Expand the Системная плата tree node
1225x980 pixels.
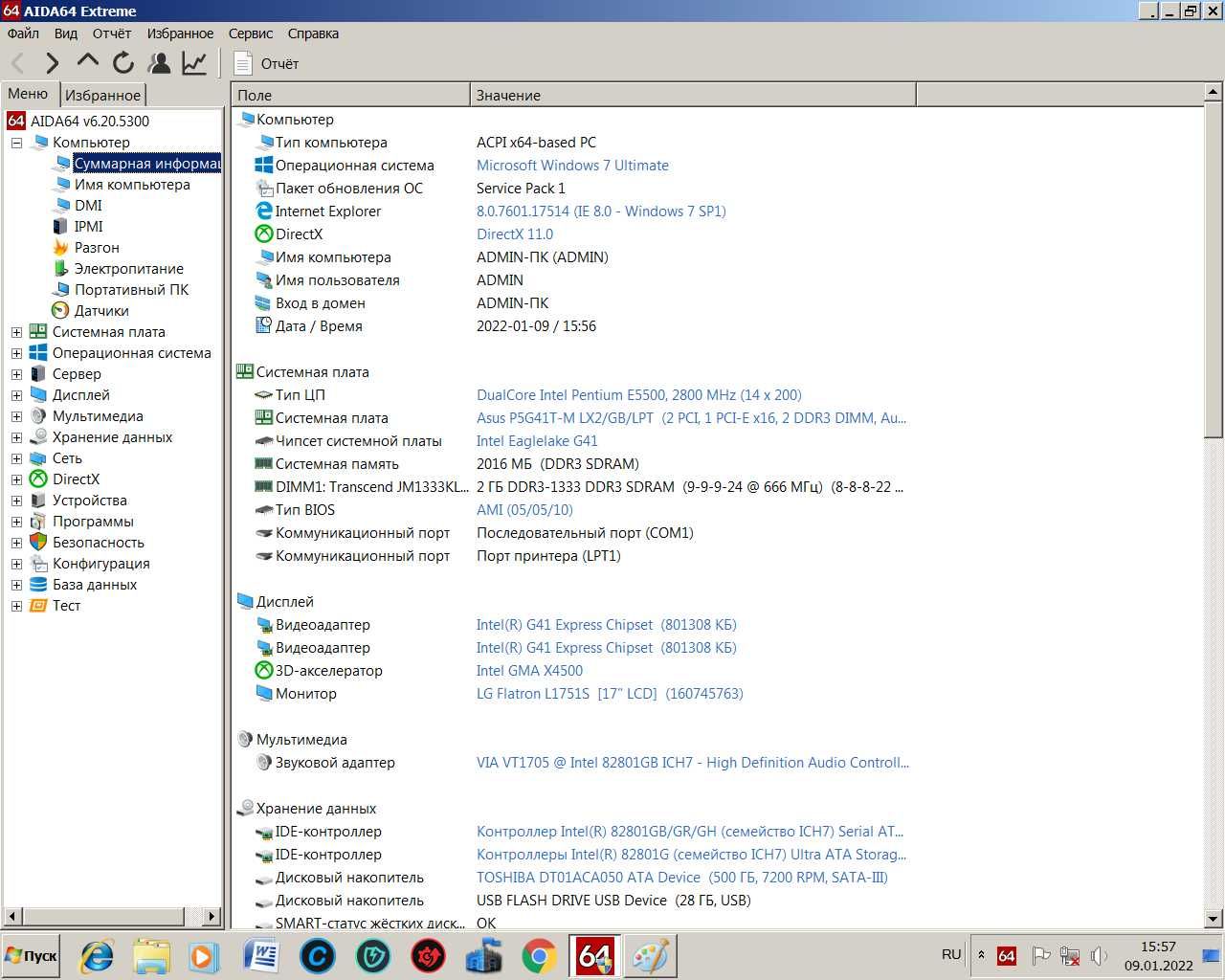tap(16, 332)
